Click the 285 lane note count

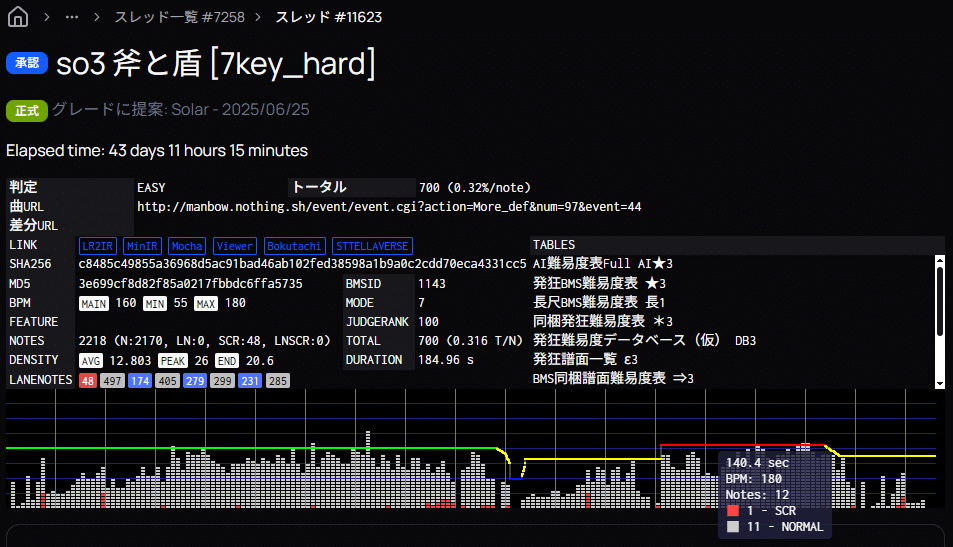coord(278,381)
